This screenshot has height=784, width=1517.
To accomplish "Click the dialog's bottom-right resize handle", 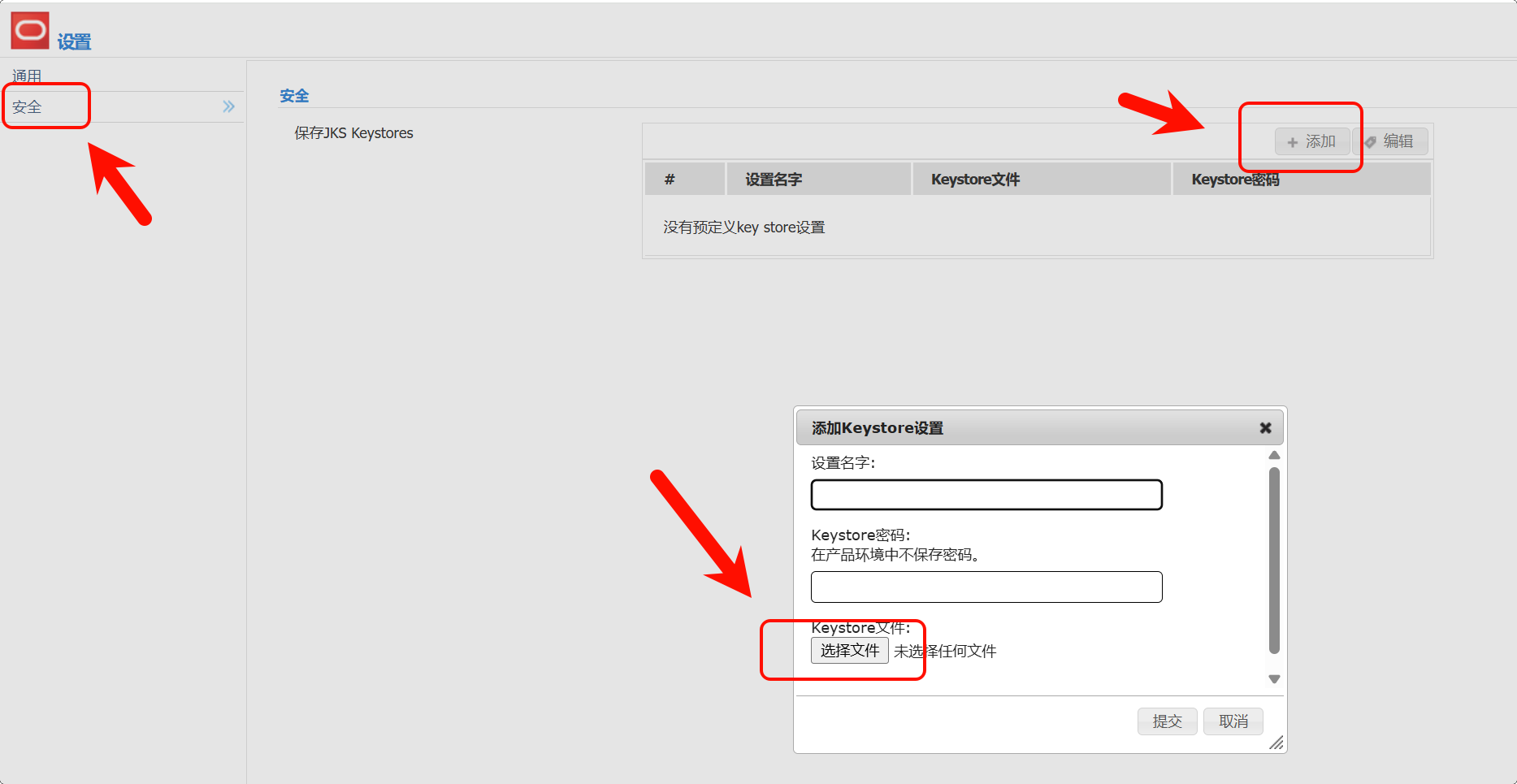I will (1276, 743).
